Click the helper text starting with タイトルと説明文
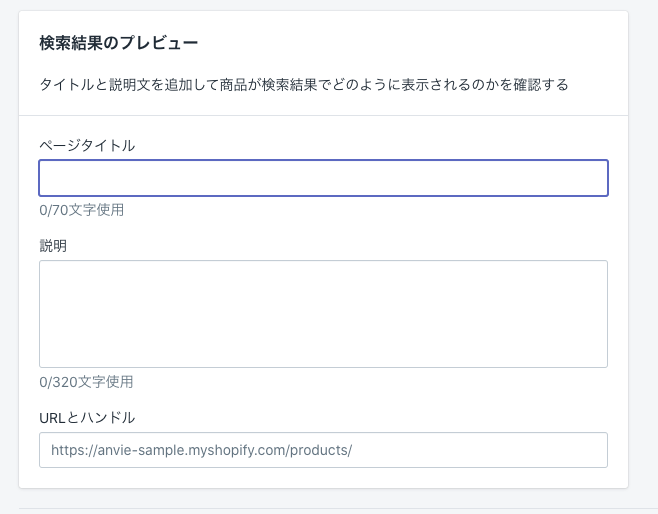658x514 pixels. (x=303, y=85)
